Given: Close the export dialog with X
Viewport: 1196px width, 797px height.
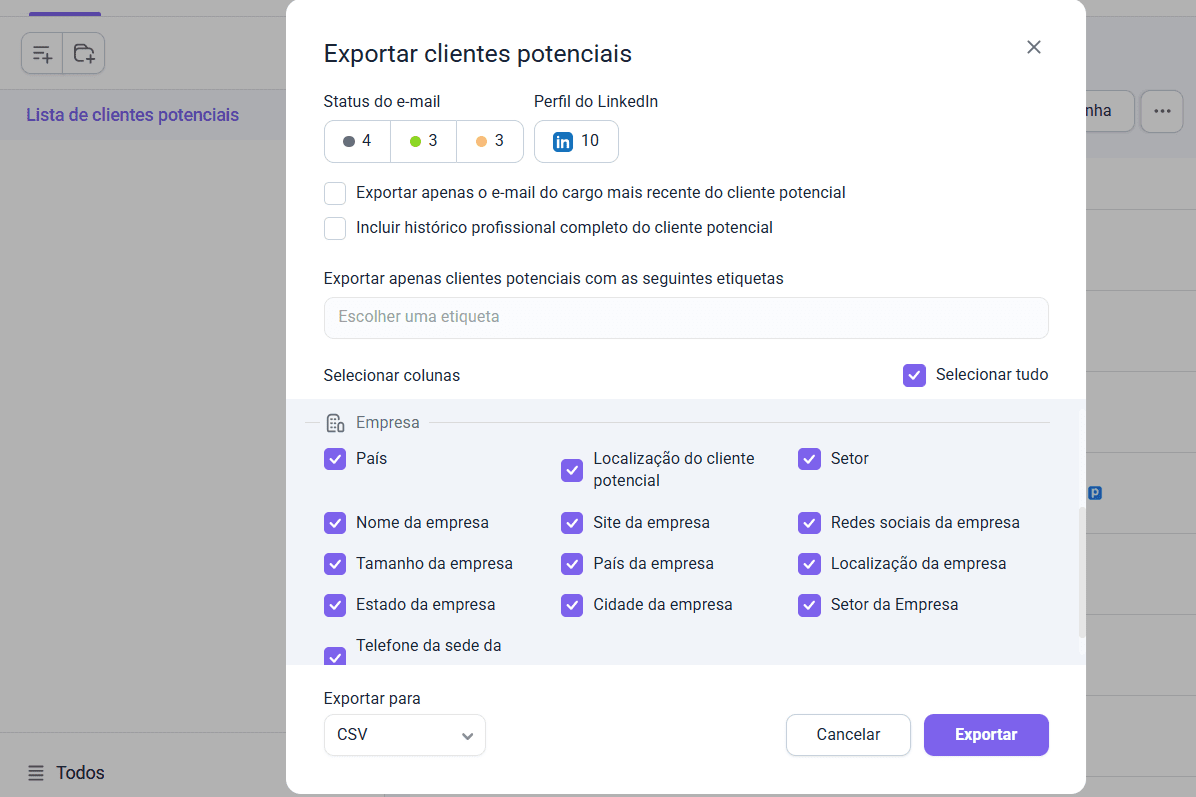Looking at the screenshot, I should tap(1034, 47).
